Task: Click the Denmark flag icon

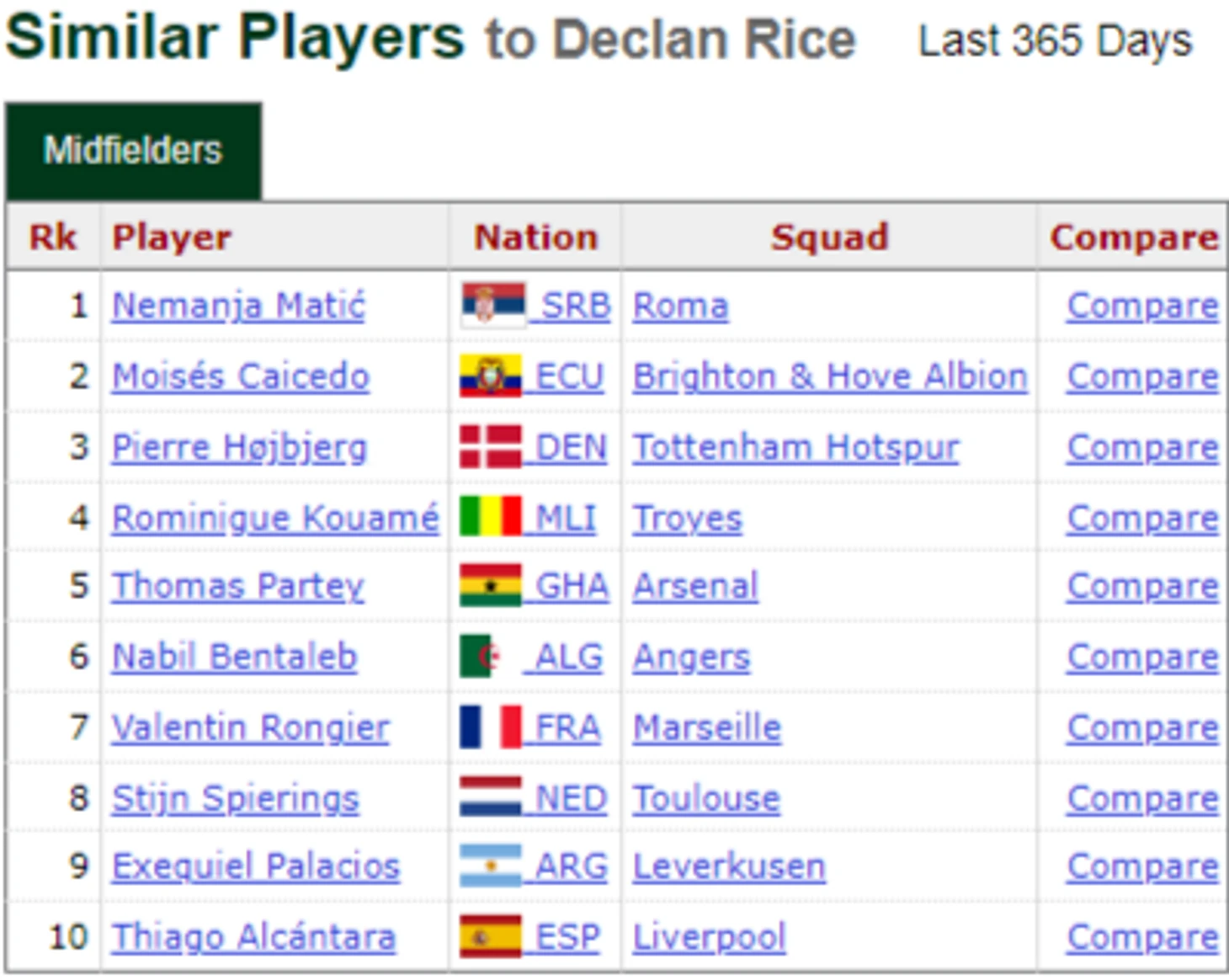Action: [492, 446]
